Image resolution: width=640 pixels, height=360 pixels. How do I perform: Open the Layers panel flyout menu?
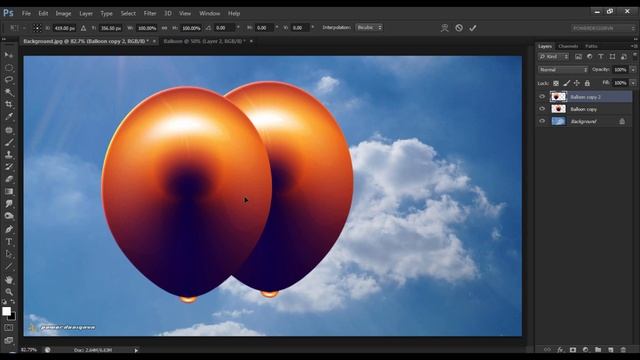click(634, 46)
